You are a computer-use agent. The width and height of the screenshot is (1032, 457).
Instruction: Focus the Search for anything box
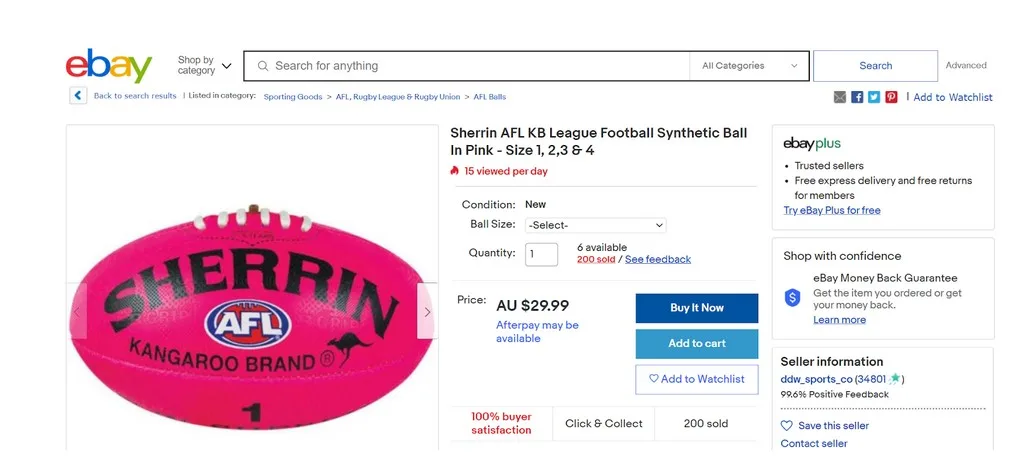(470, 66)
